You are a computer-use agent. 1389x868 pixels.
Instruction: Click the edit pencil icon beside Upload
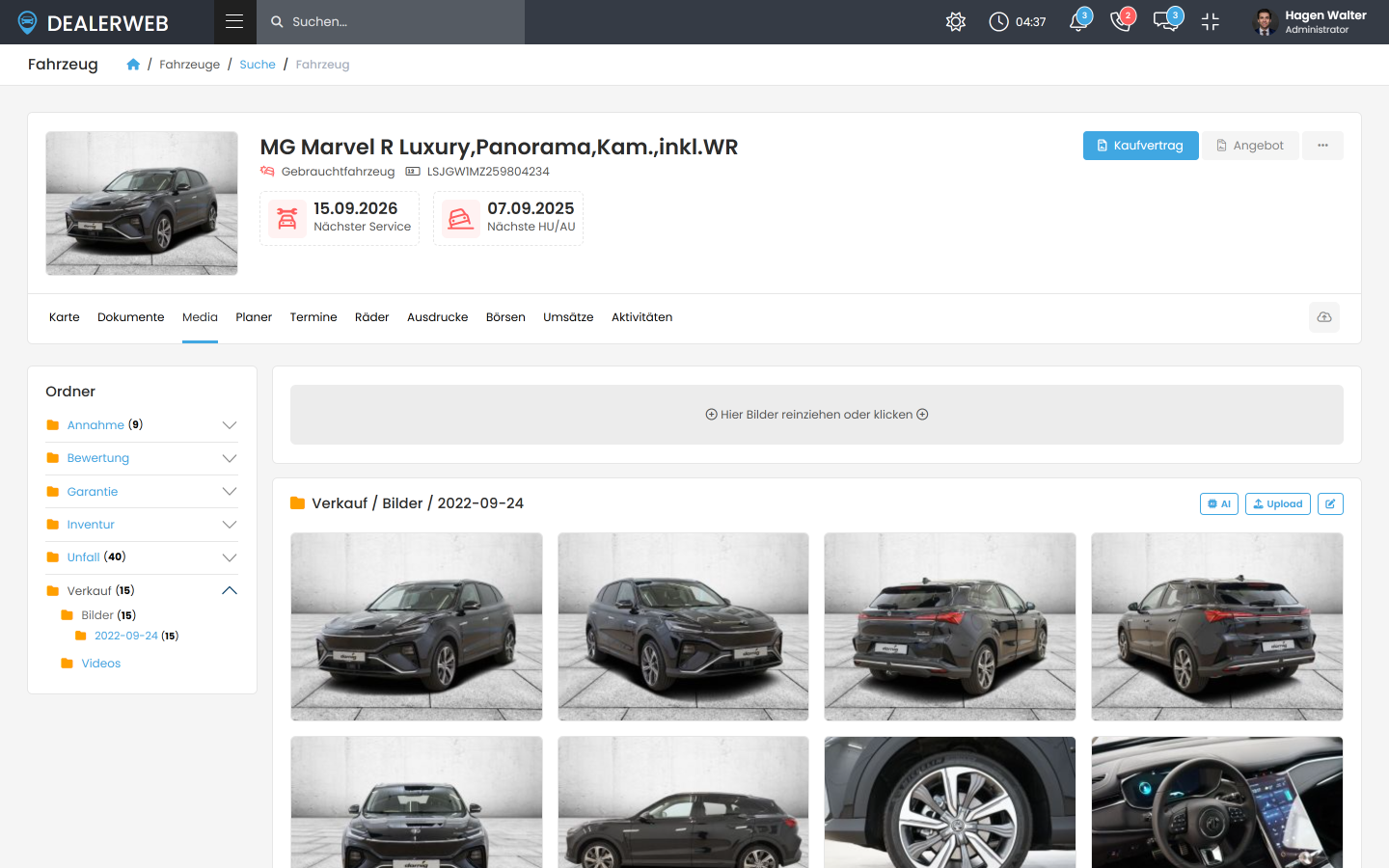[x=1330, y=503]
